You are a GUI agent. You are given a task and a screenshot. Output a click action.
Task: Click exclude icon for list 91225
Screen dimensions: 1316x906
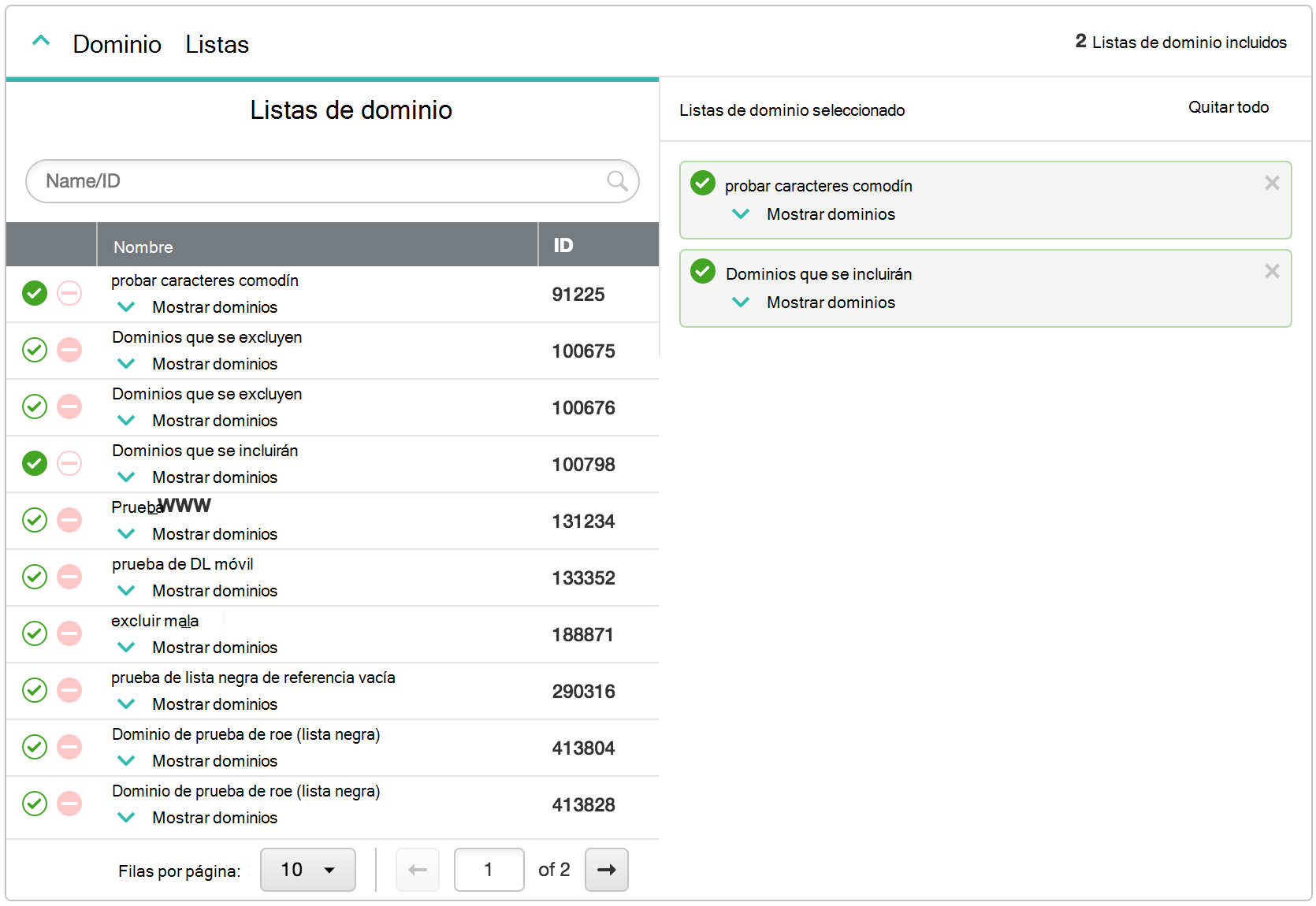click(x=69, y=293)
